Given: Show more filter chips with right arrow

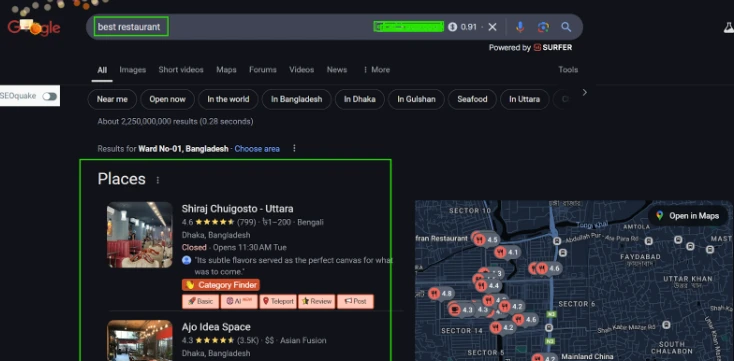Looking at the screenshot, I should (584, 93).
